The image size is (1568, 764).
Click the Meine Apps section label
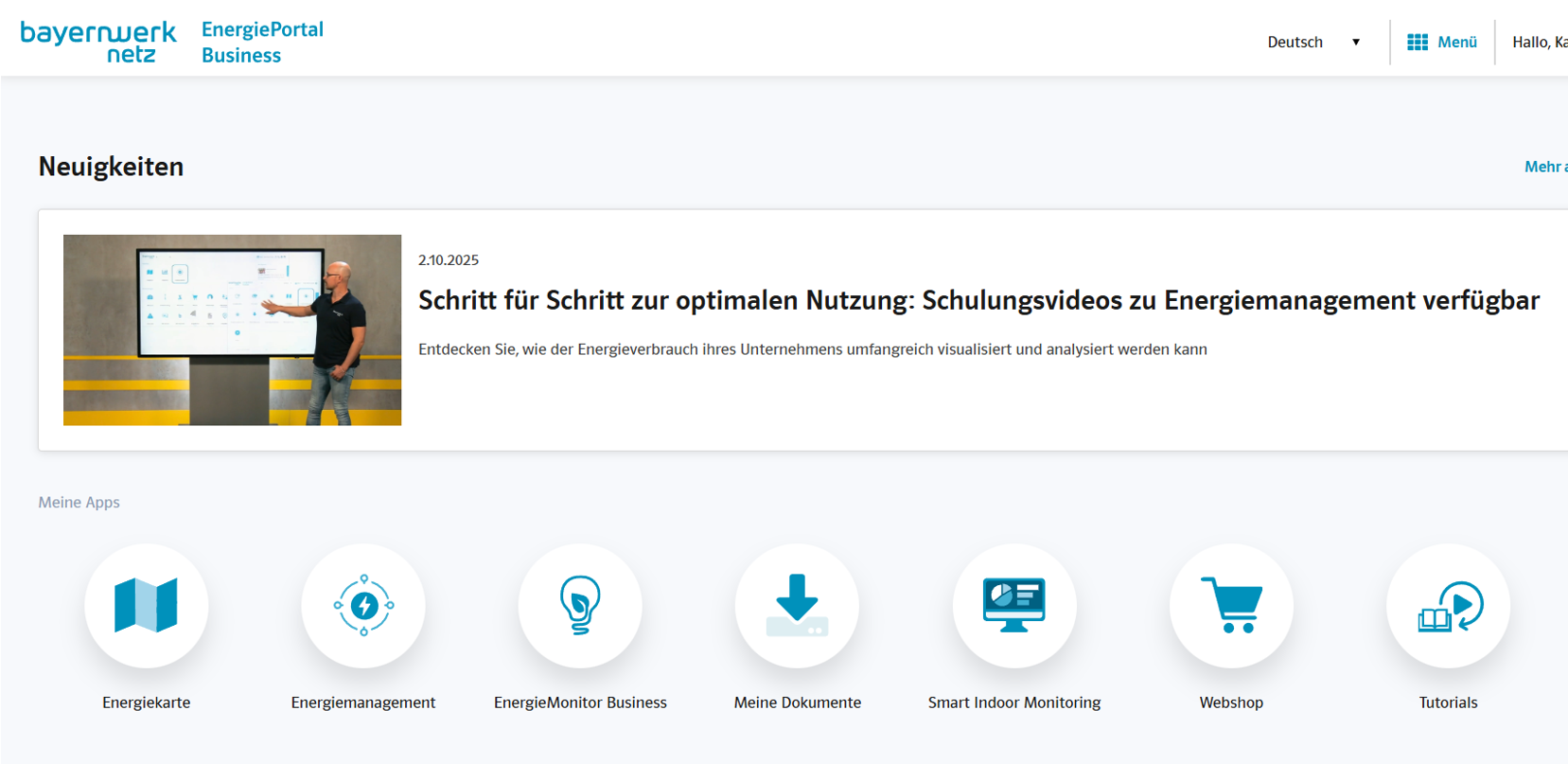point(79,503)
